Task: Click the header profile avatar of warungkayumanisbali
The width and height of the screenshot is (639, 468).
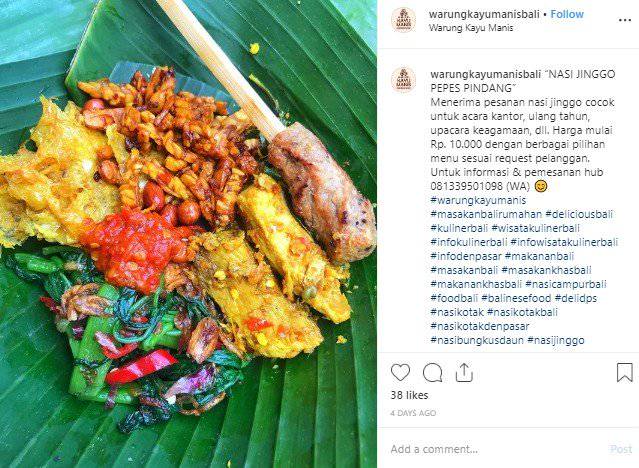Action: (x=403, y=20)
